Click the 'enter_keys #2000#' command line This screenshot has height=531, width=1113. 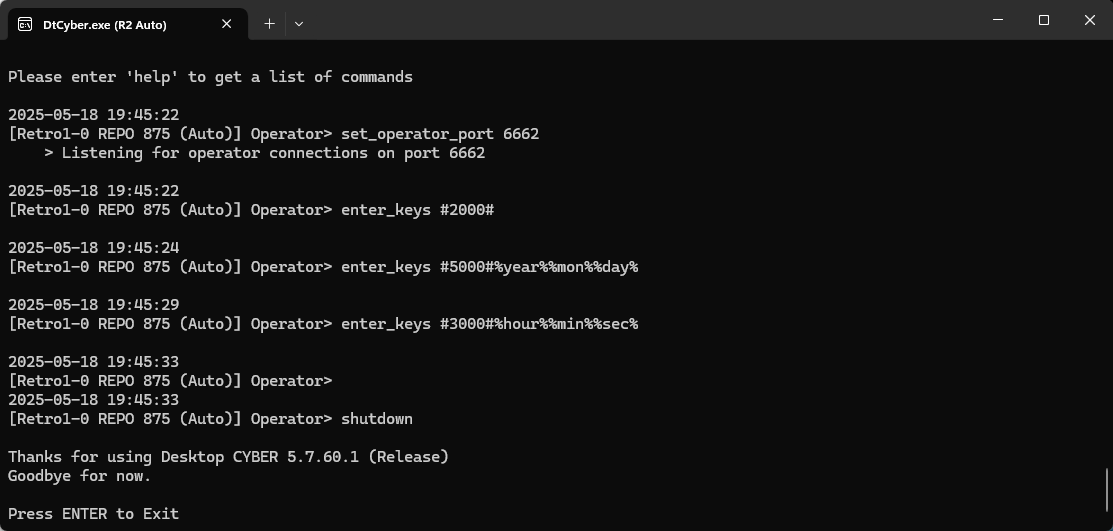[x=417, y=210]
